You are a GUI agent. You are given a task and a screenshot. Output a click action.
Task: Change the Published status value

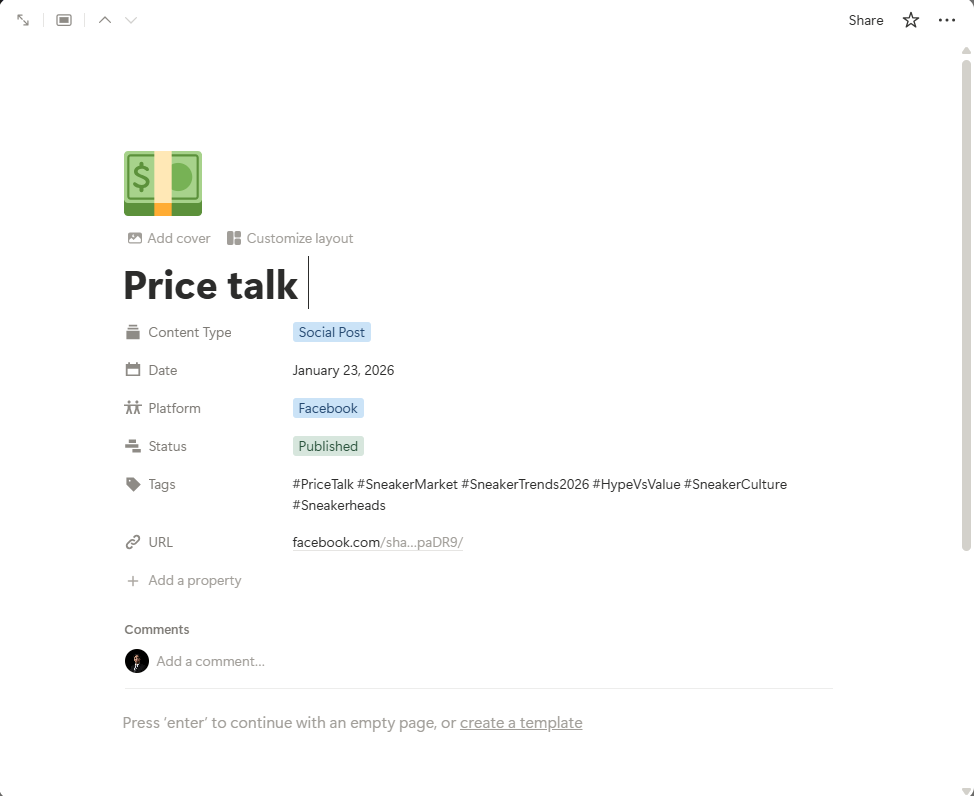328,446
